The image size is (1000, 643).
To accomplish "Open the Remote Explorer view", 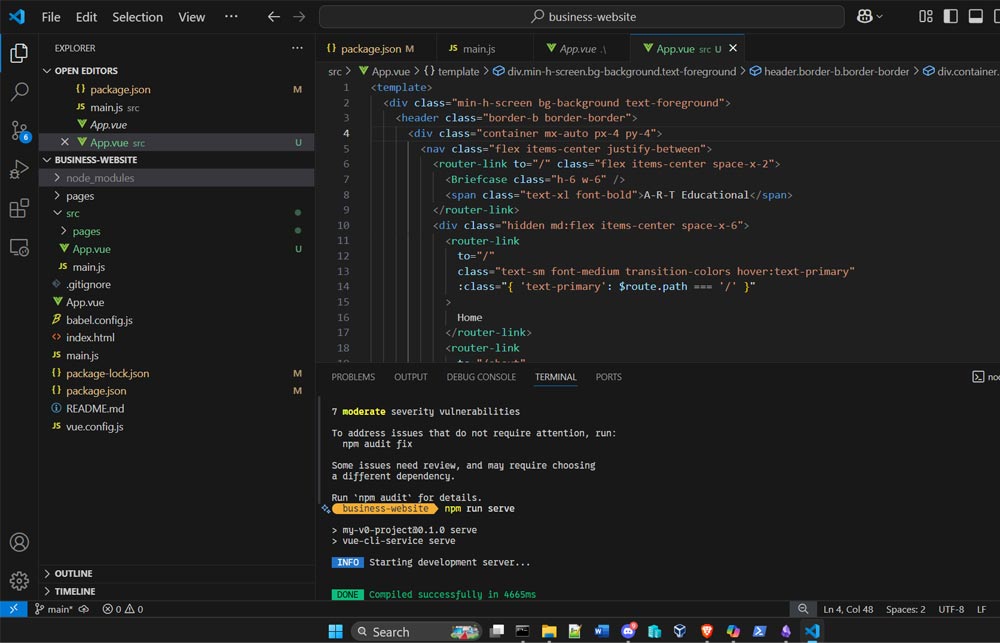I will coord(19,247).
